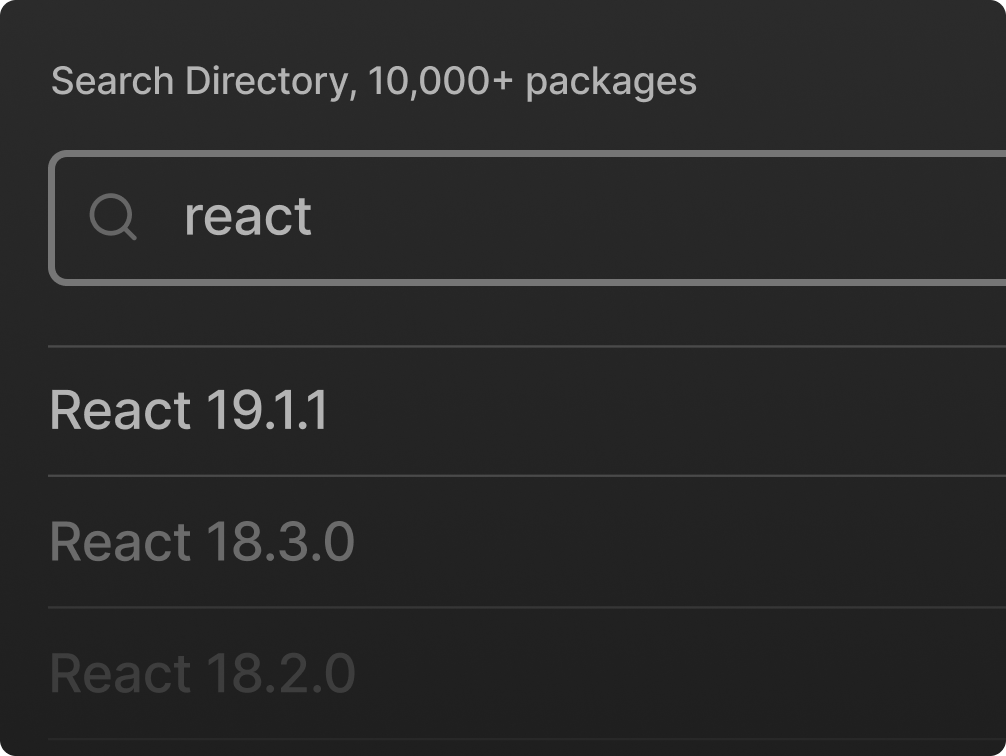Click the magnifying glass search icon
The width and height of the screenshot is (1006, 756).
tap(113, 217)
